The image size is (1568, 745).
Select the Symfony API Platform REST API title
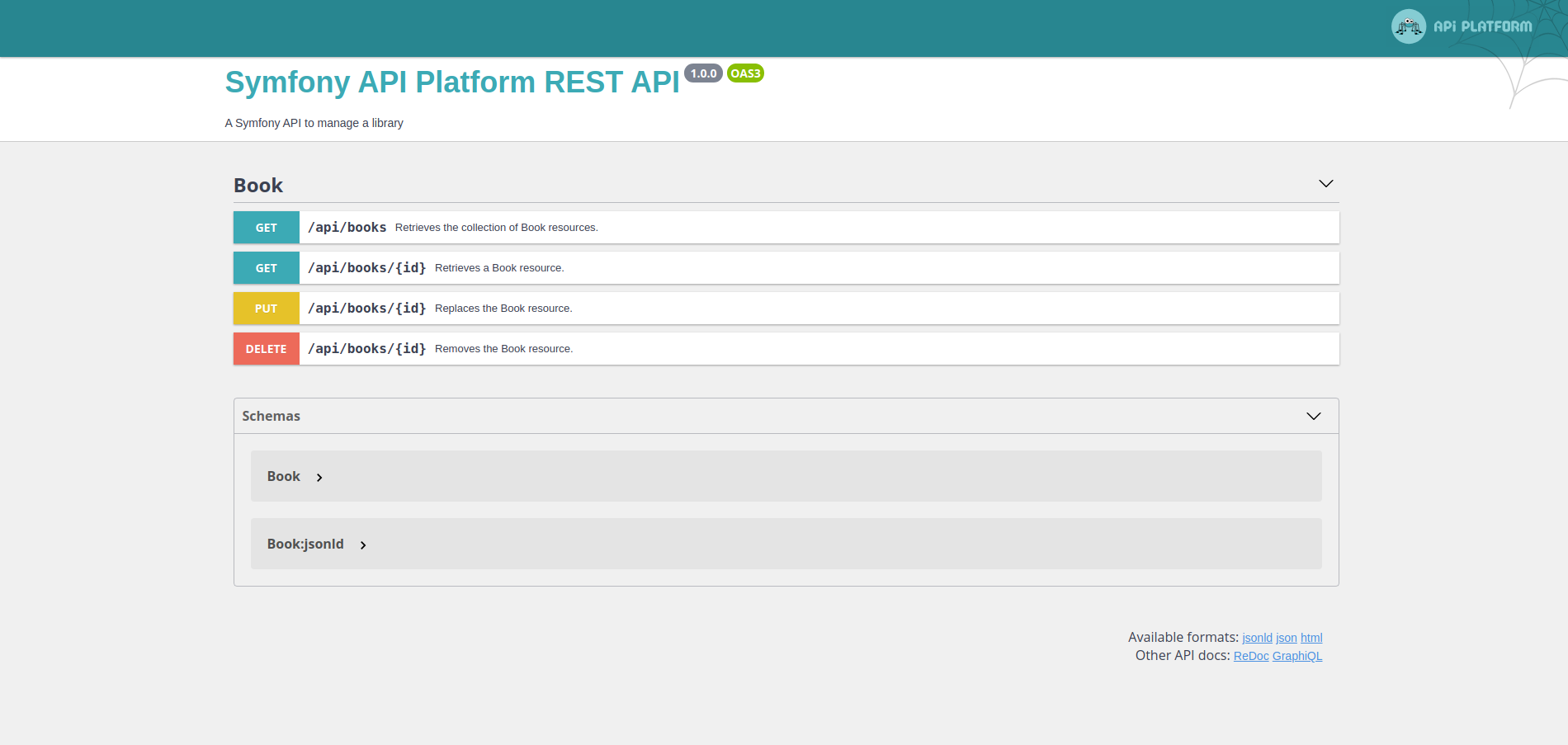click(452, 83)
